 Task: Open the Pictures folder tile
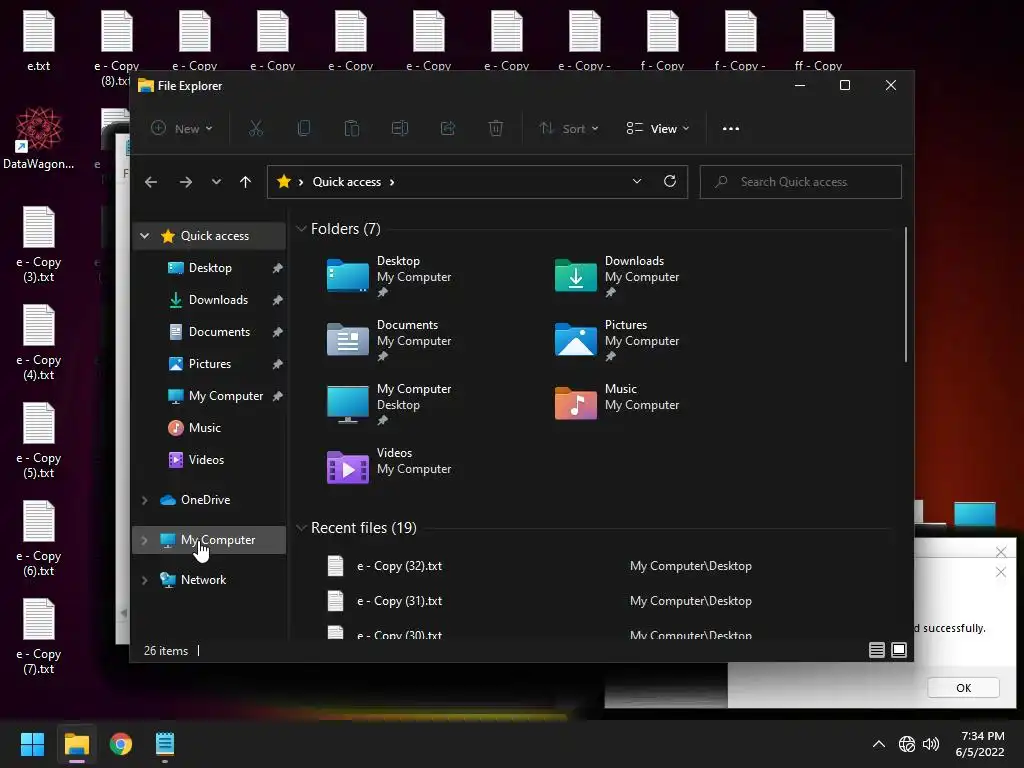tap(618, 341)
